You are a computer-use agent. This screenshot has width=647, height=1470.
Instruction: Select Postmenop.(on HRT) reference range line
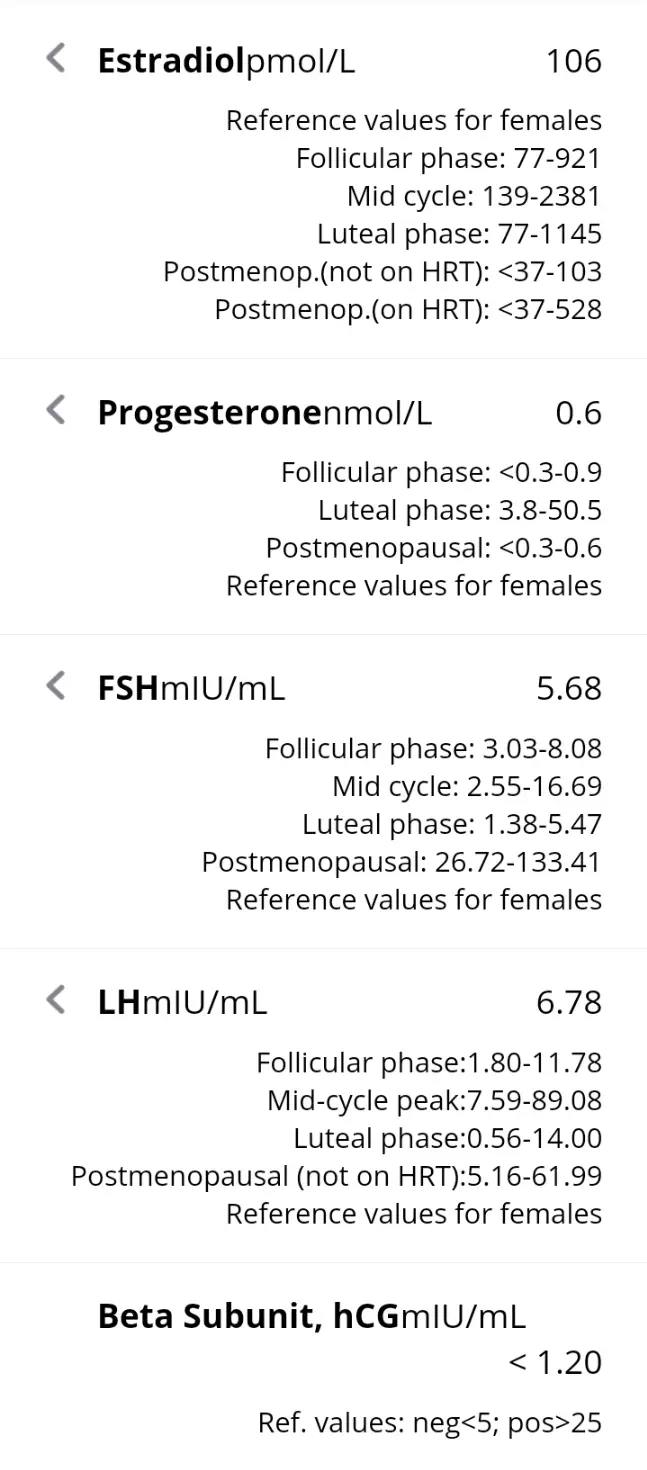[408, 309]
